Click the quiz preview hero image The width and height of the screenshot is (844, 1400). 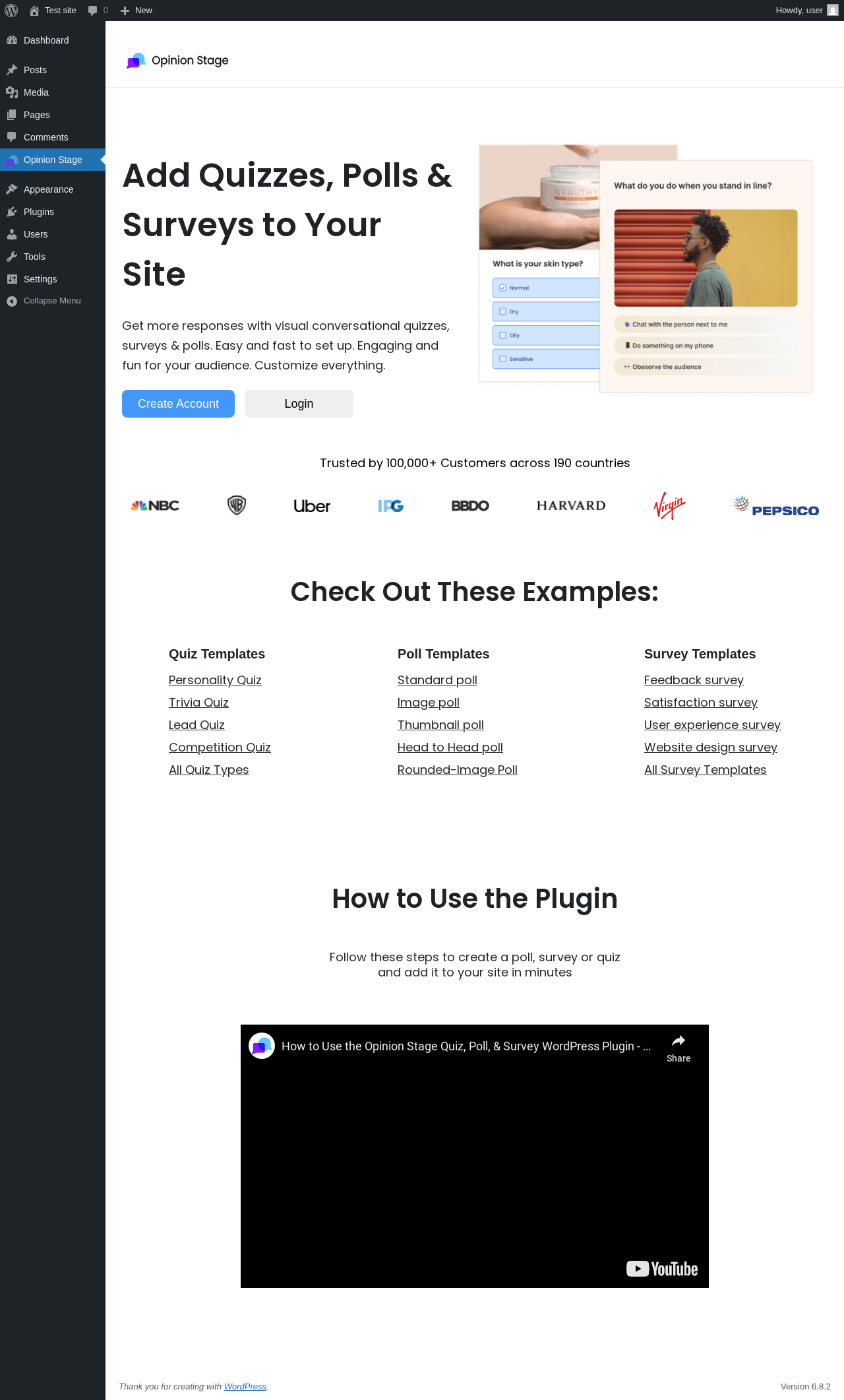point(646,269)
